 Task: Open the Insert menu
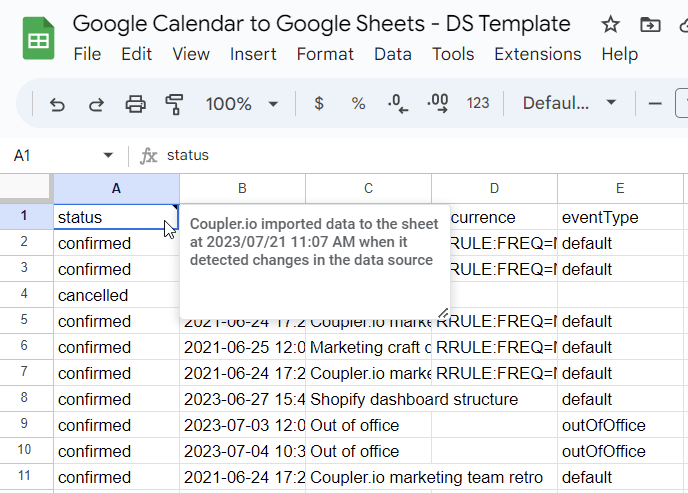253,54
